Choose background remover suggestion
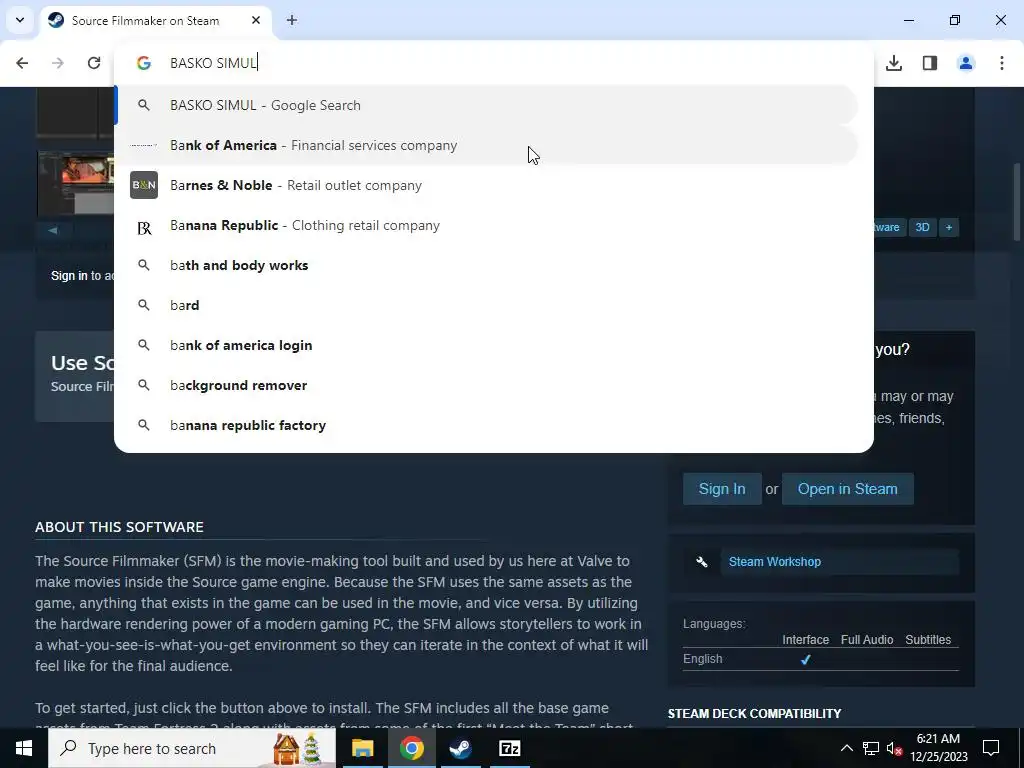The image size is (1024, 768). pyautogui.click(x=486, y=385)
